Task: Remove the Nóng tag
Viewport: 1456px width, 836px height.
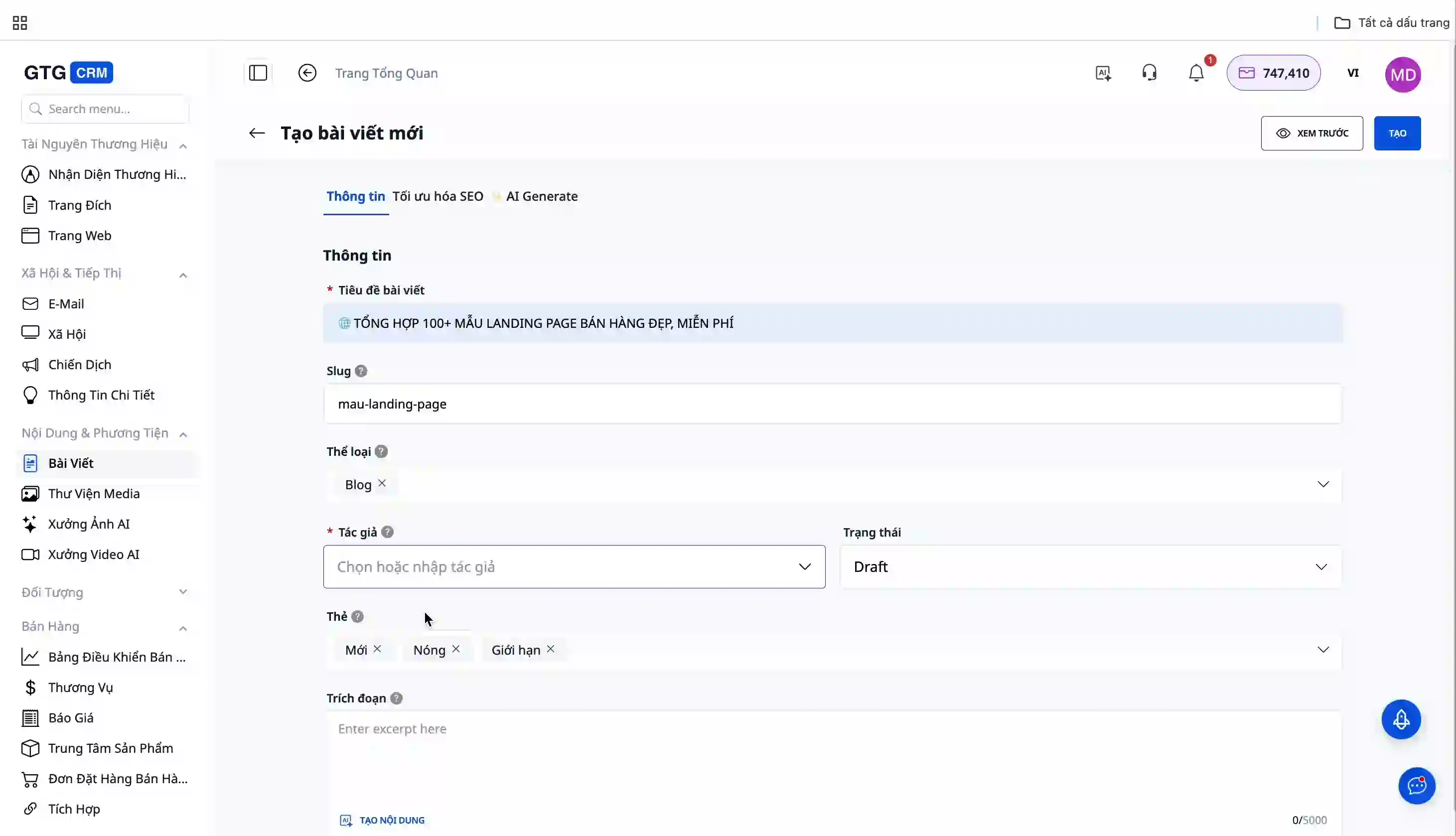Action: pos(456,649)
